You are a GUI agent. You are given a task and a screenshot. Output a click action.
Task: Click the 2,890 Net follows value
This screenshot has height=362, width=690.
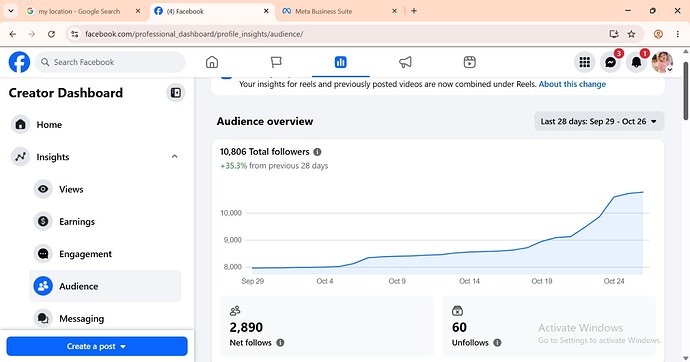[246, 327]
